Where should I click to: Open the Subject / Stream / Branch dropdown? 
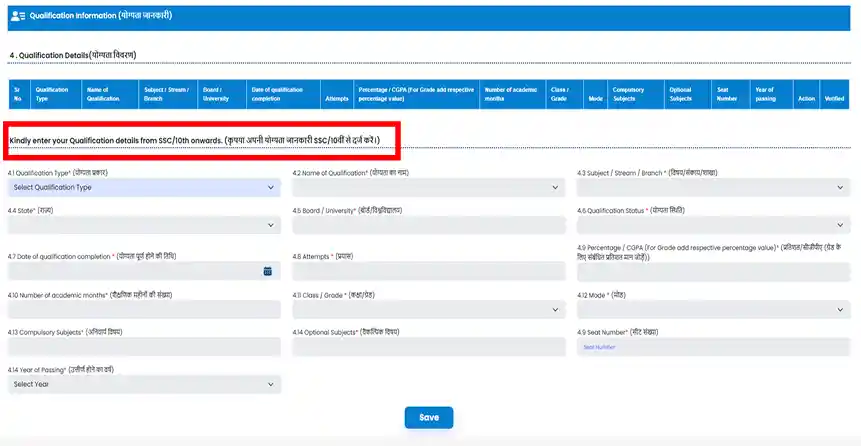point(713,187)
